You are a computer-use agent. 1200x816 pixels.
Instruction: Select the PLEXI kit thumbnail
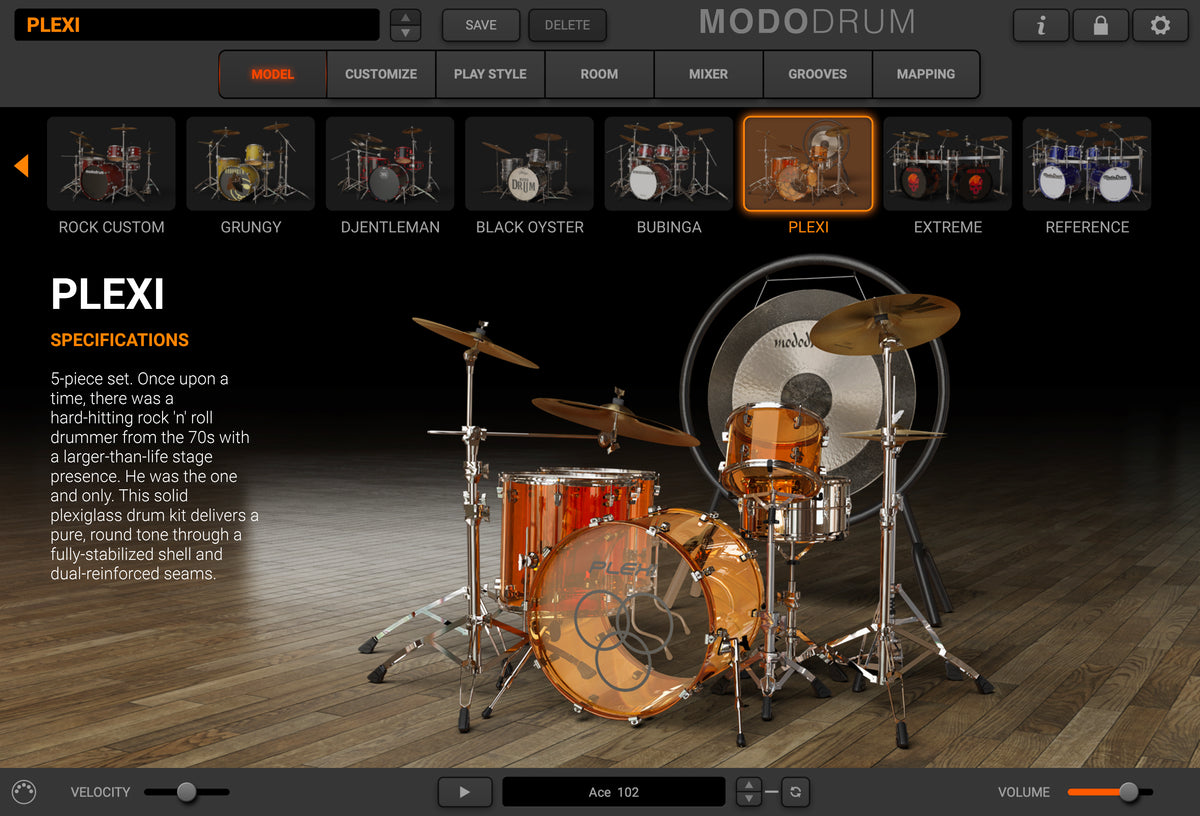click(x=808, y=164)
